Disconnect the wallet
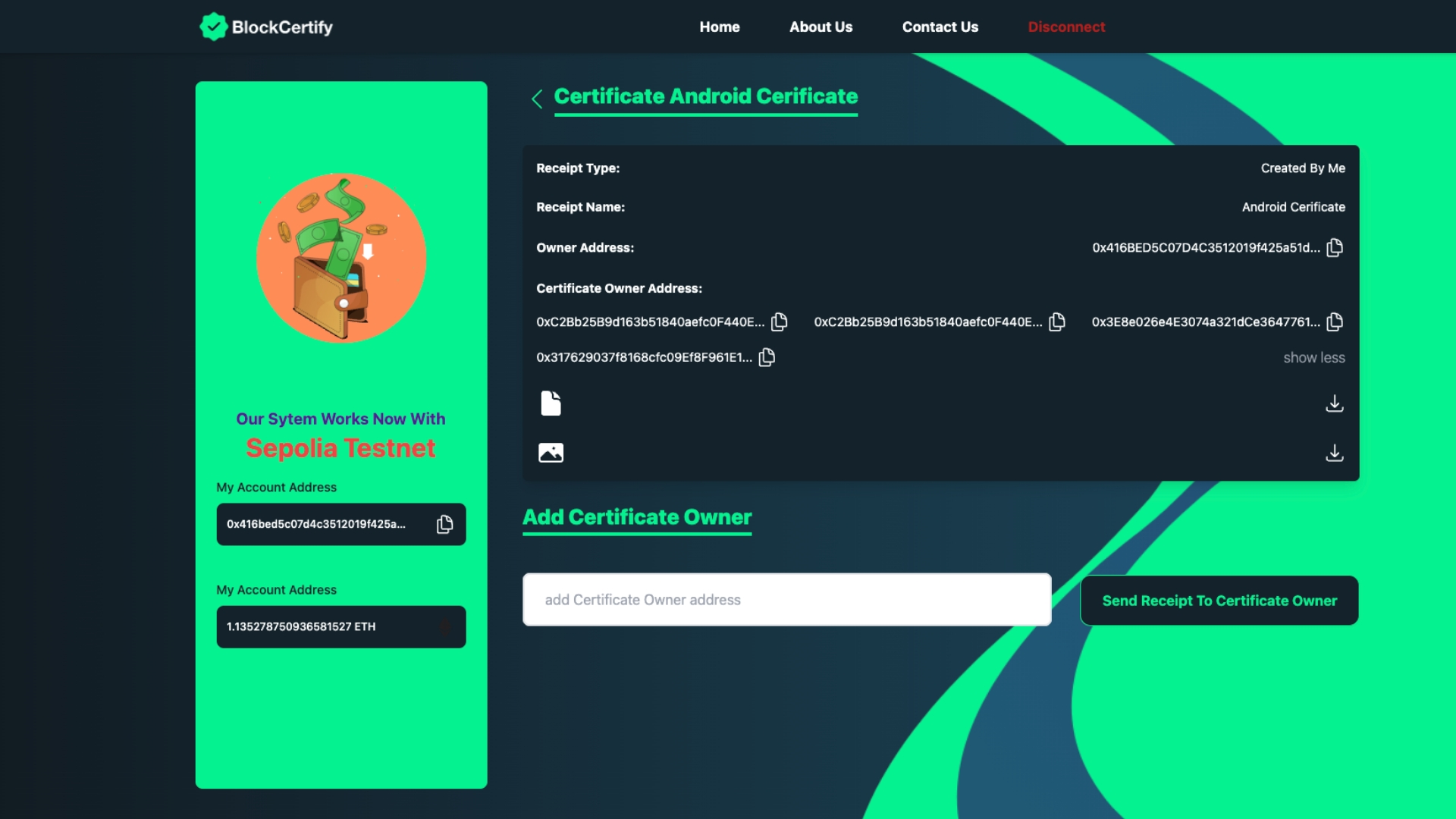Screen dimensions: 1456x819 click(x=1066, y=27)
